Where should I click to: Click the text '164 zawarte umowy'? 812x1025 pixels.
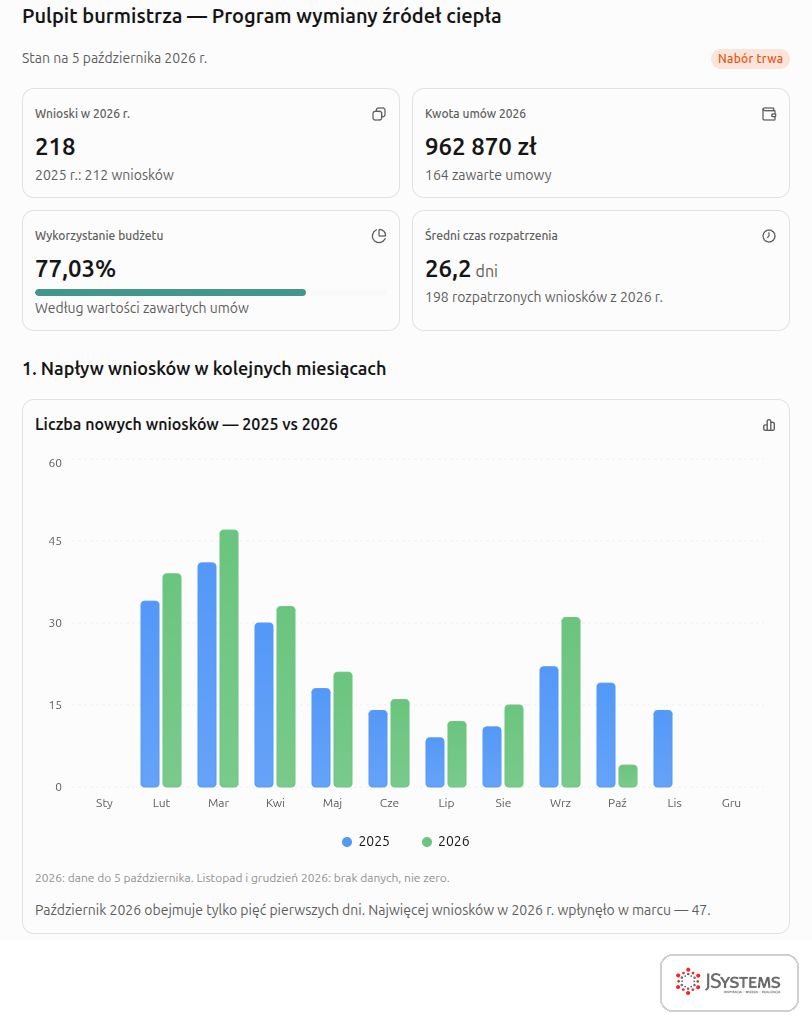[x=488, y=175]
